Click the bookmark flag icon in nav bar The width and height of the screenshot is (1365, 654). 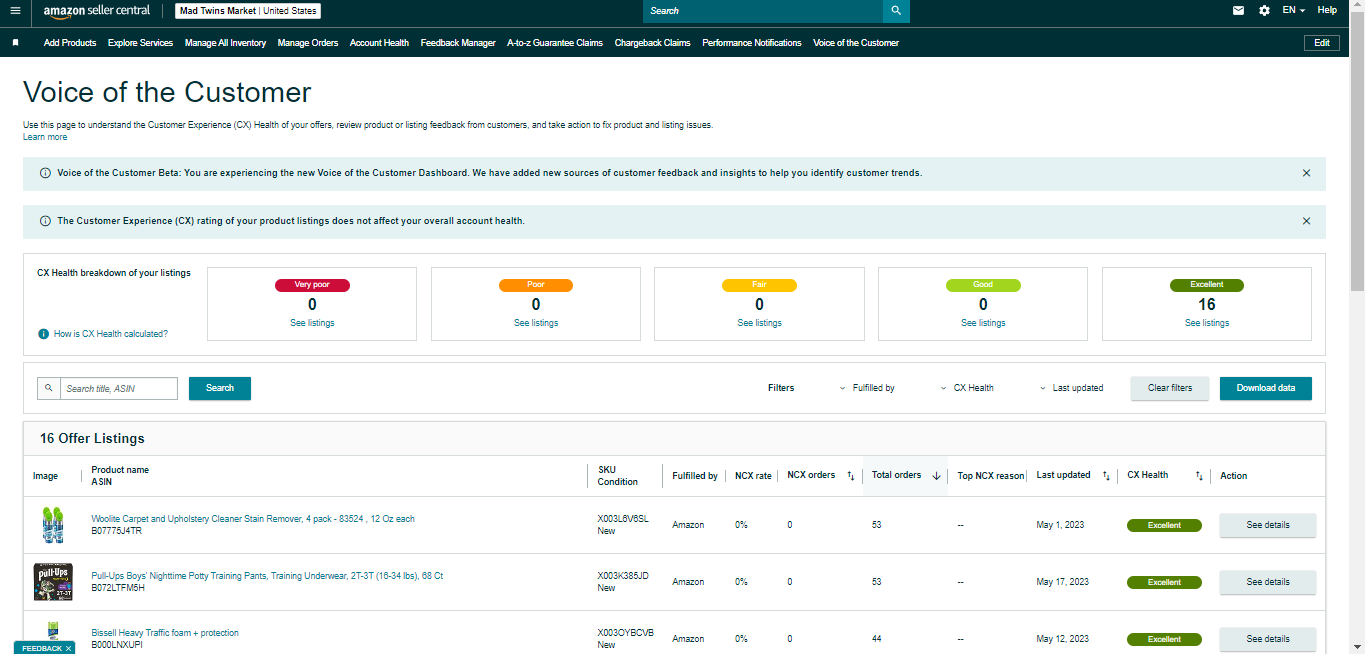tap(15, 43)
